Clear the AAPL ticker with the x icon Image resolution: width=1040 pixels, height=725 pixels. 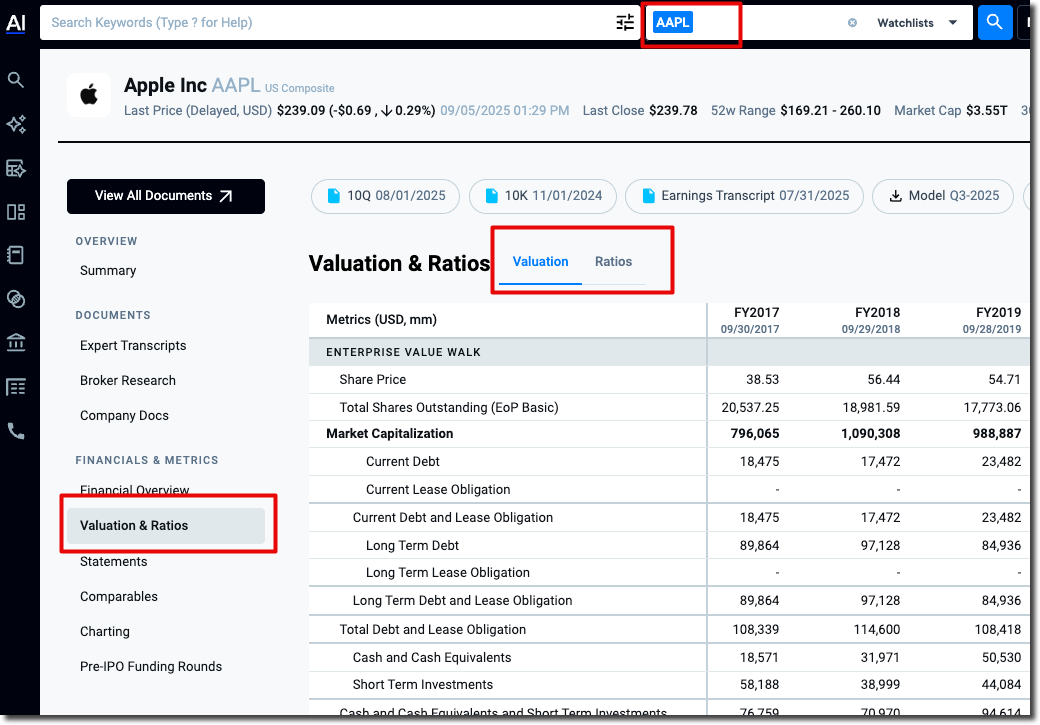[852, 23]
